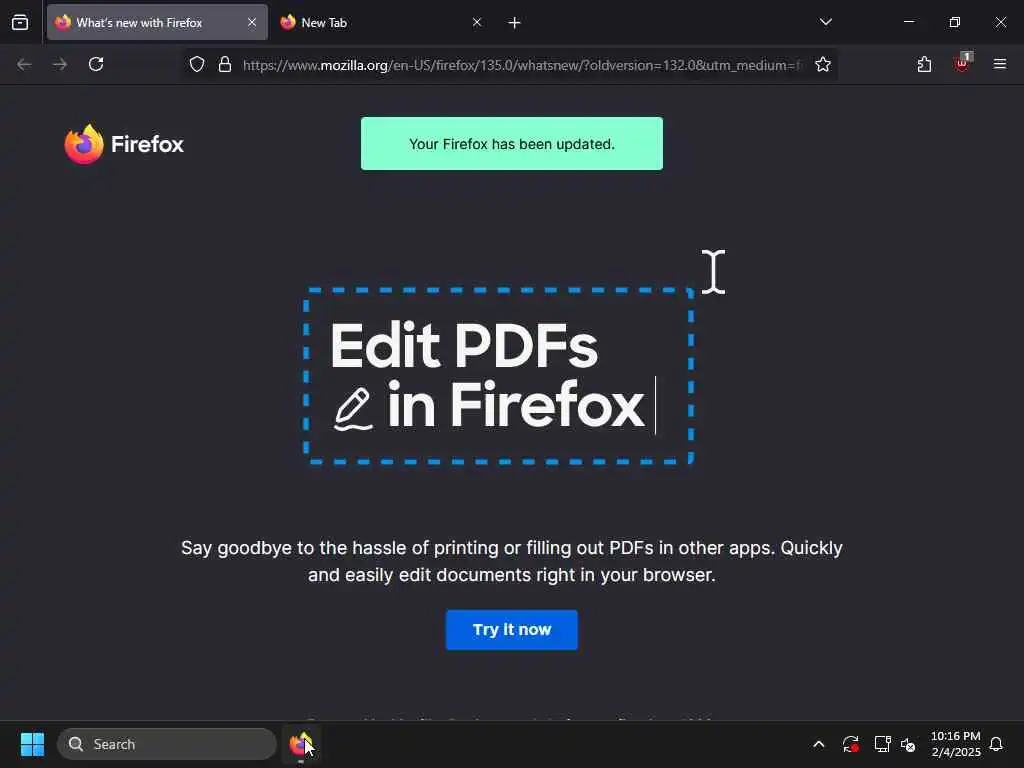Click the Edit PDFs in Firefox headline
Viewport: 1024px width, 768px height.
487,376
